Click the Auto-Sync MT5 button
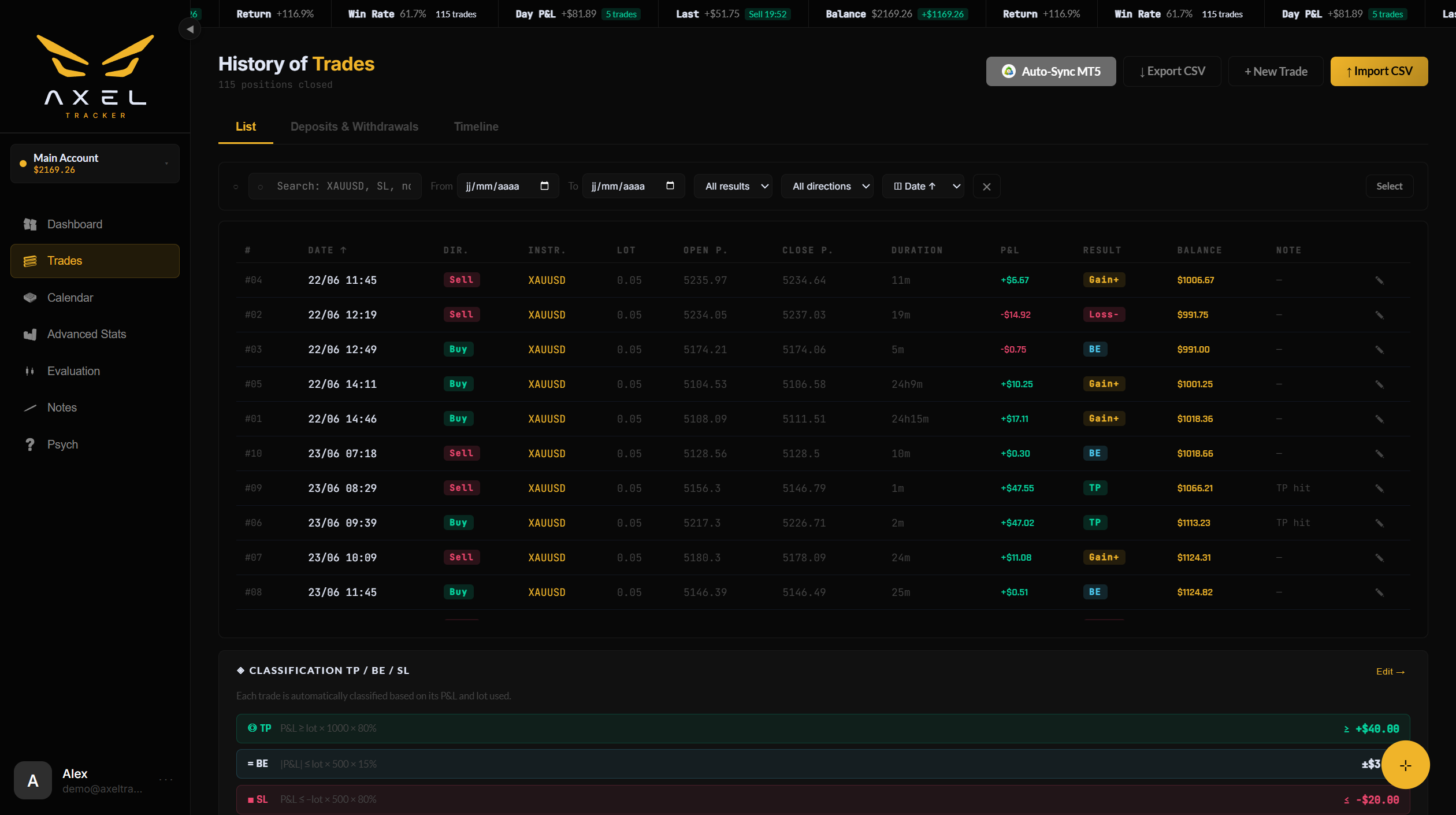The width and height of the screenshot is (1456, 815). [1050, 71]
